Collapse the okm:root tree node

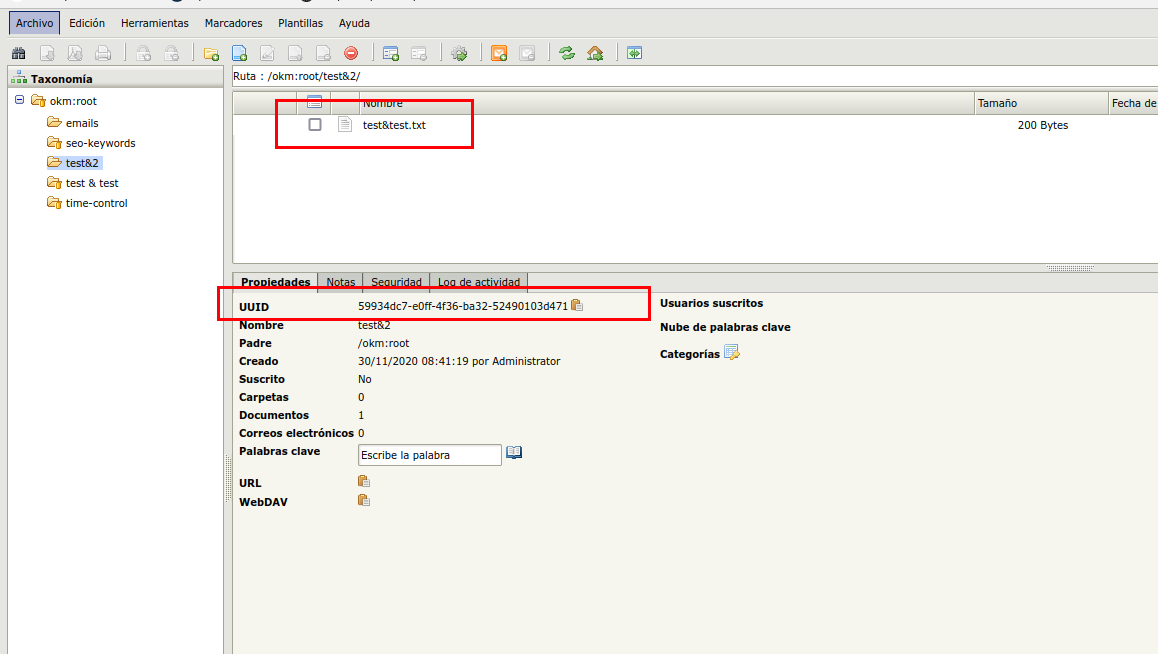tap(20, 100)
